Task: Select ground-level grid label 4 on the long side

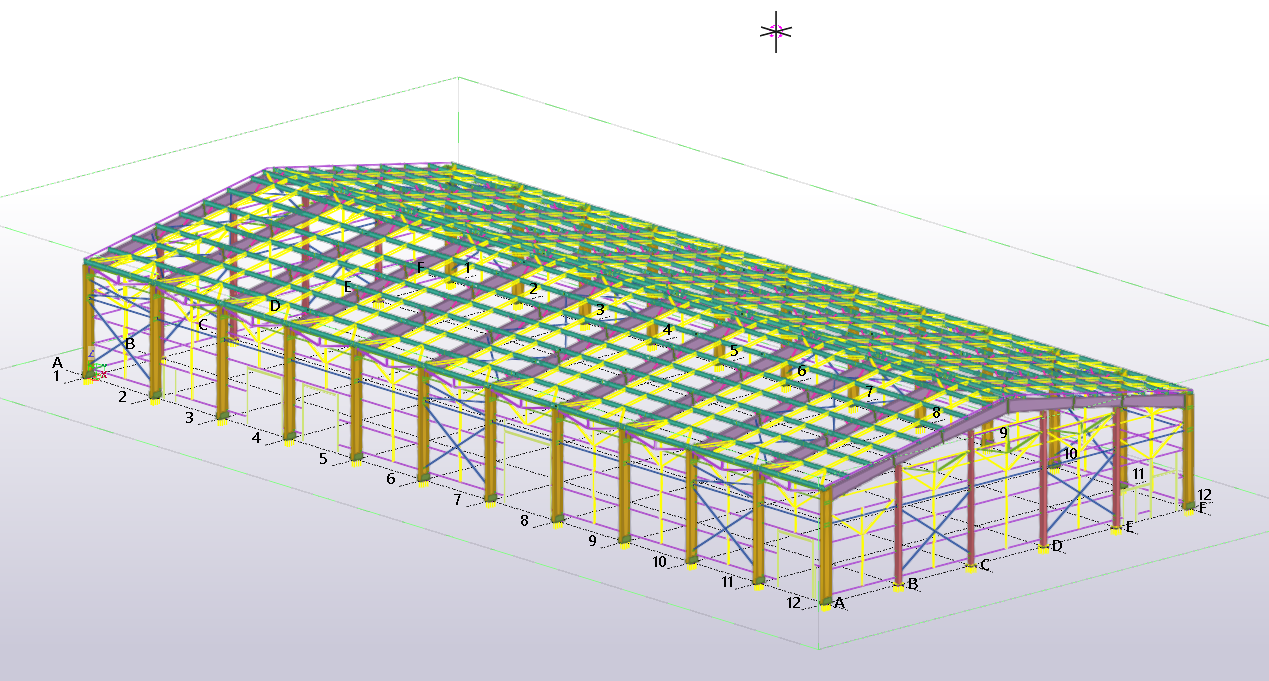Action: coord(256,438)
